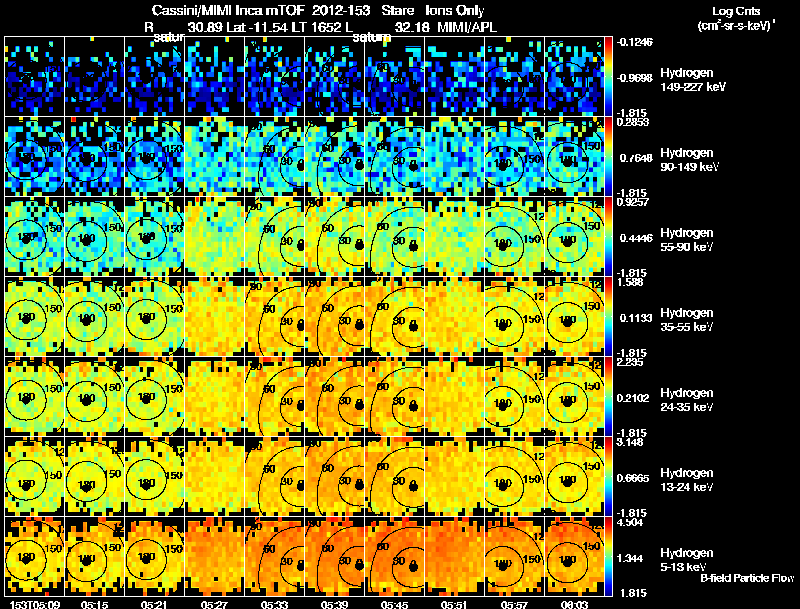The height and width of the screenshot is (609, 800).
Task: Open the 05:45 panel in the 55-90 keV row
Action: [x=394, y=237]
